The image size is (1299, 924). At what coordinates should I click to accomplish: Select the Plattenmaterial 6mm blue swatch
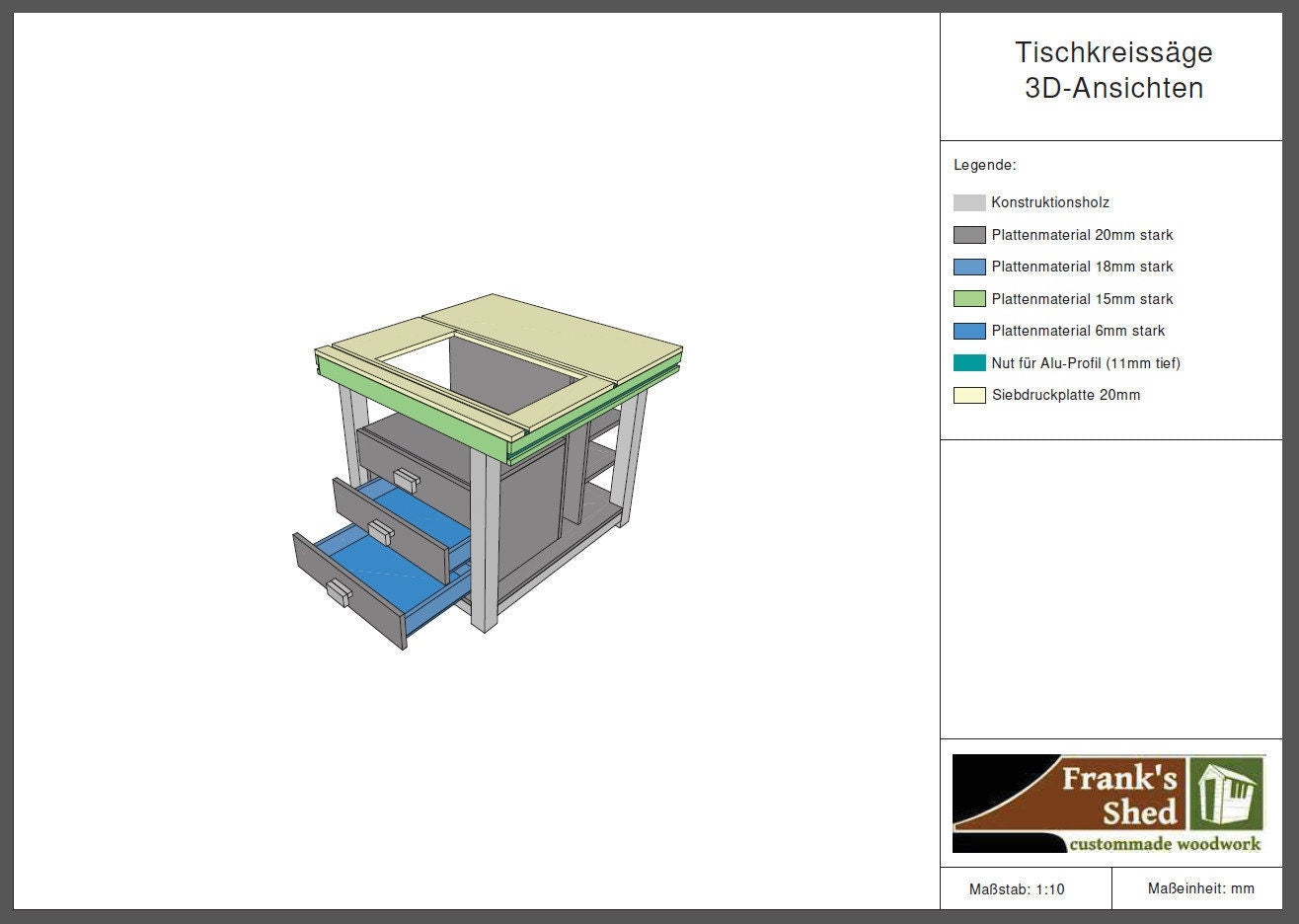(x=969, y=331)
